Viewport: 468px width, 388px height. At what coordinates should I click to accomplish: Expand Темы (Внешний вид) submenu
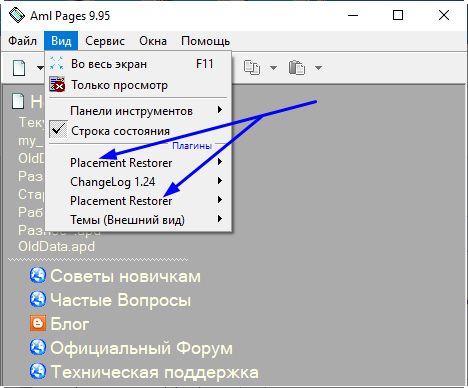click(138, 220)
